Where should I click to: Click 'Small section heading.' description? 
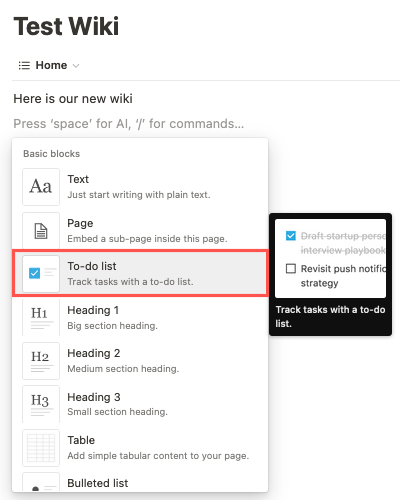tap(117, 412)
